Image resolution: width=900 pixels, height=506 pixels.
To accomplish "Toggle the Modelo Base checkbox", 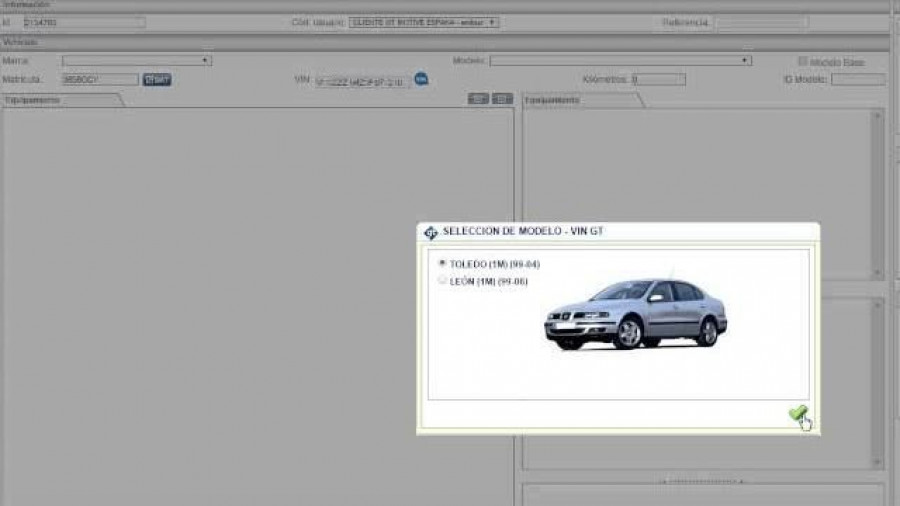I will [x=802, y=61].
